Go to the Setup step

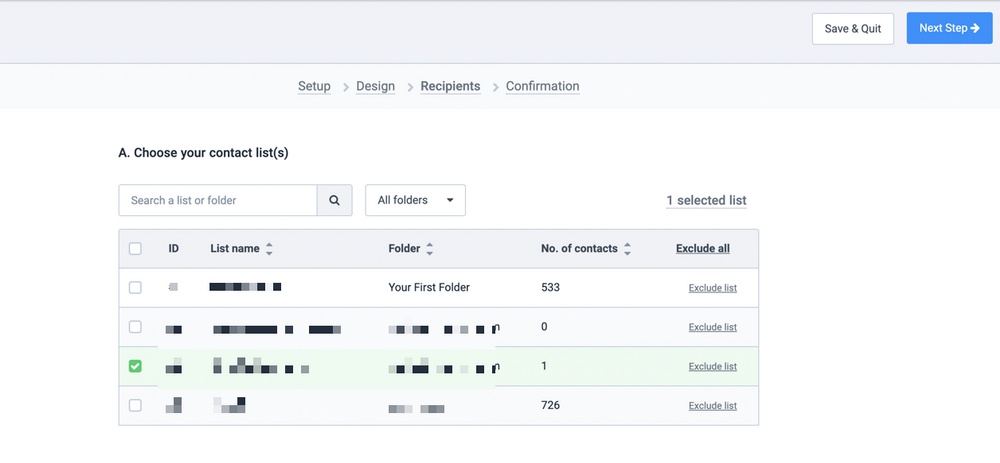[314, 86]
